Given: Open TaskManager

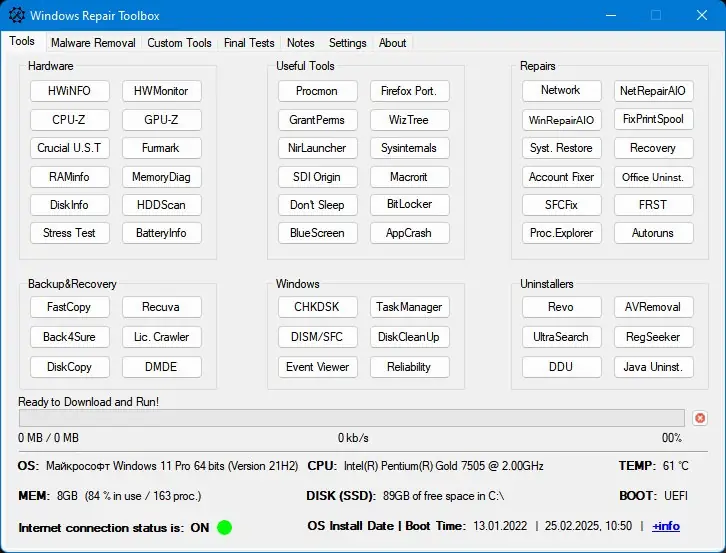Looking at the screenshot, I should pyautogui.click(x=409, y=307).
